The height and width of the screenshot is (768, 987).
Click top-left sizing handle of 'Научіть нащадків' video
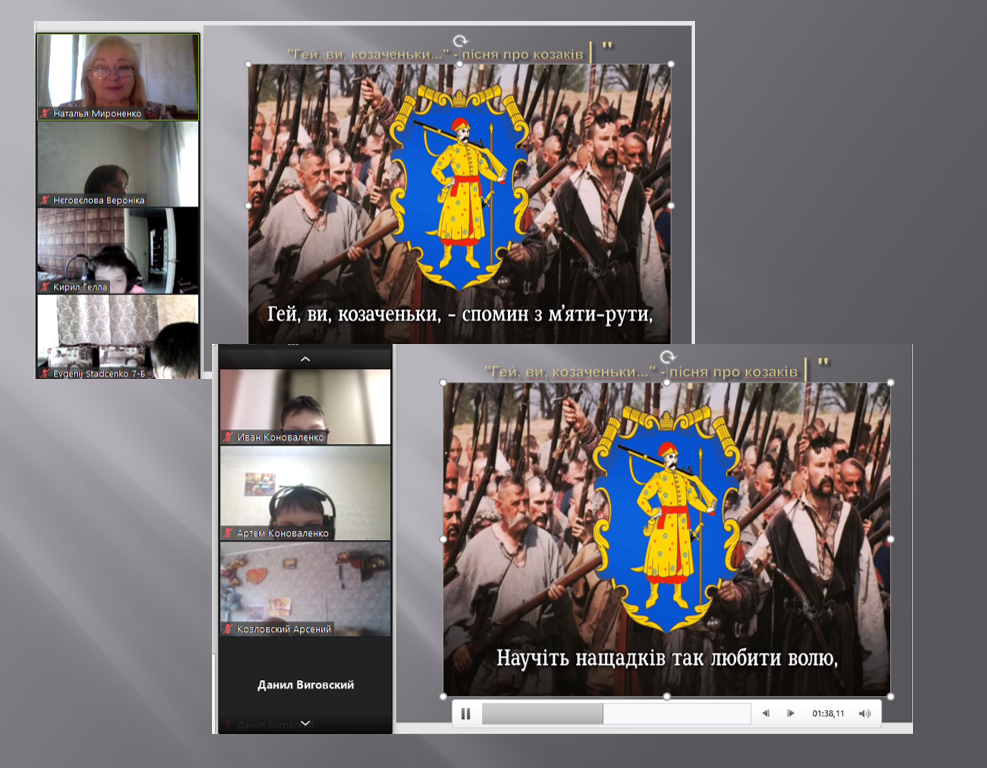[443, 382]
